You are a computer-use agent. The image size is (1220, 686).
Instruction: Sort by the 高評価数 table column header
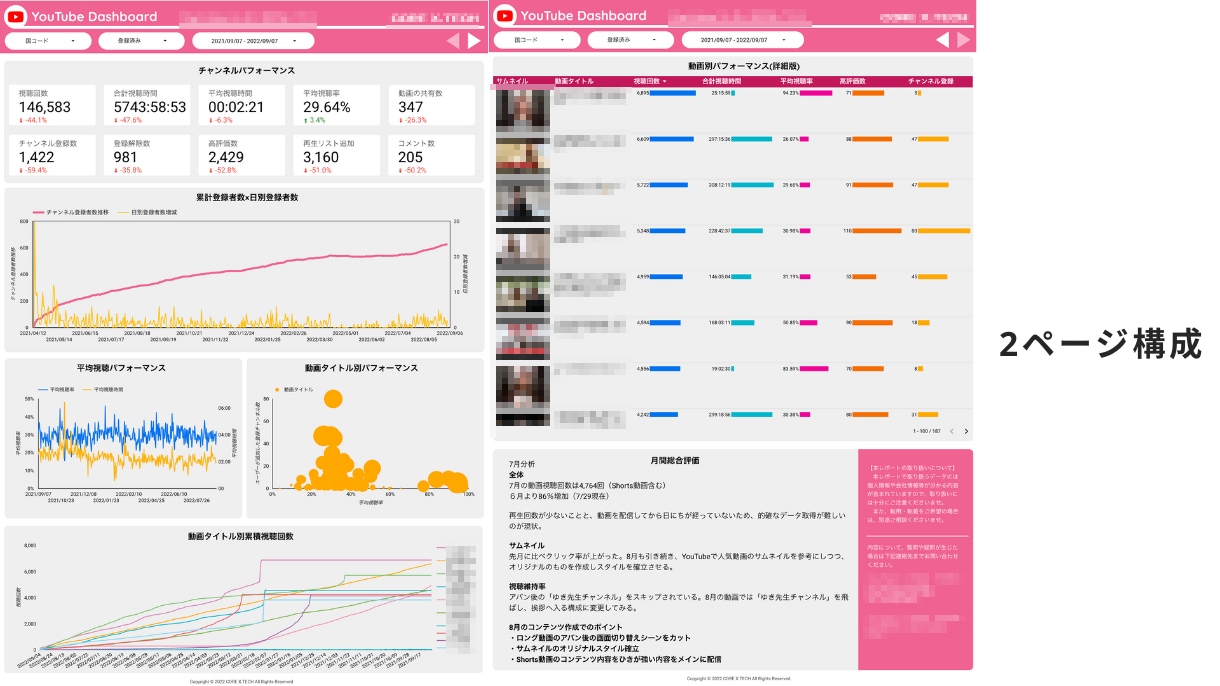pyautogui.click(x=852, y=81)
